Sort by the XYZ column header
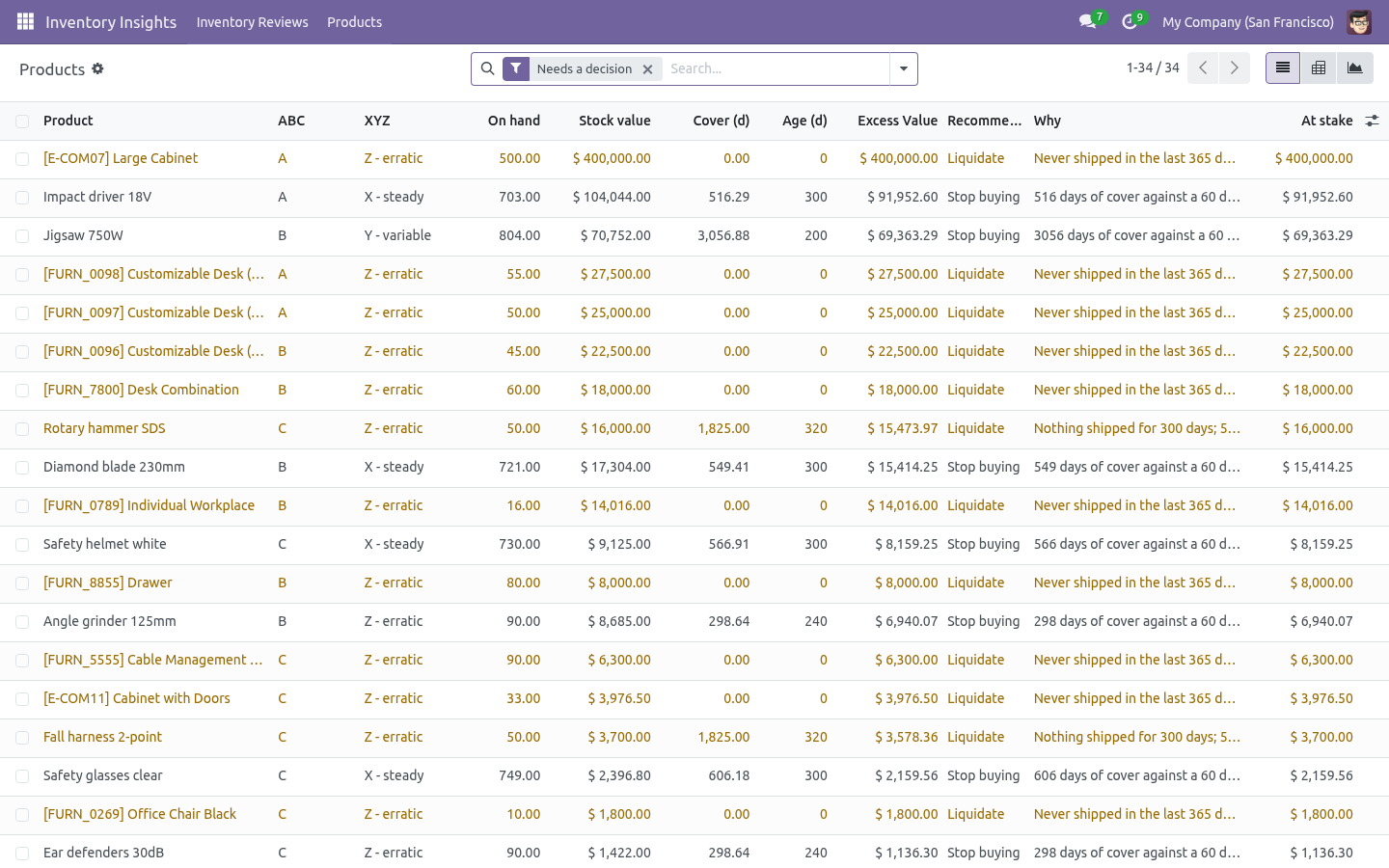The height and width of the screenshot is (868, 1389). [377, 121]
